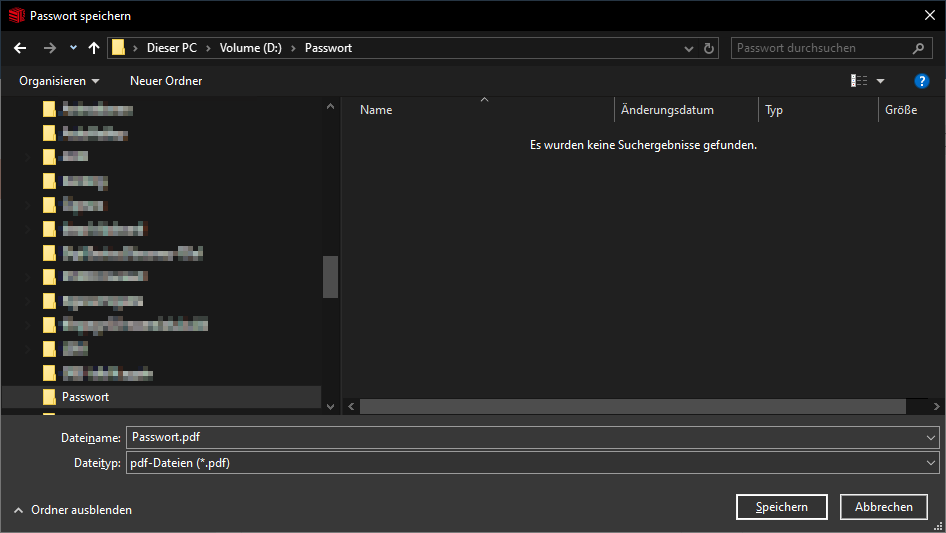The width and height of the screenshot is (946, 533).
Task: Open the Dateityp dropdown list
Action: [x=931, y=463]
